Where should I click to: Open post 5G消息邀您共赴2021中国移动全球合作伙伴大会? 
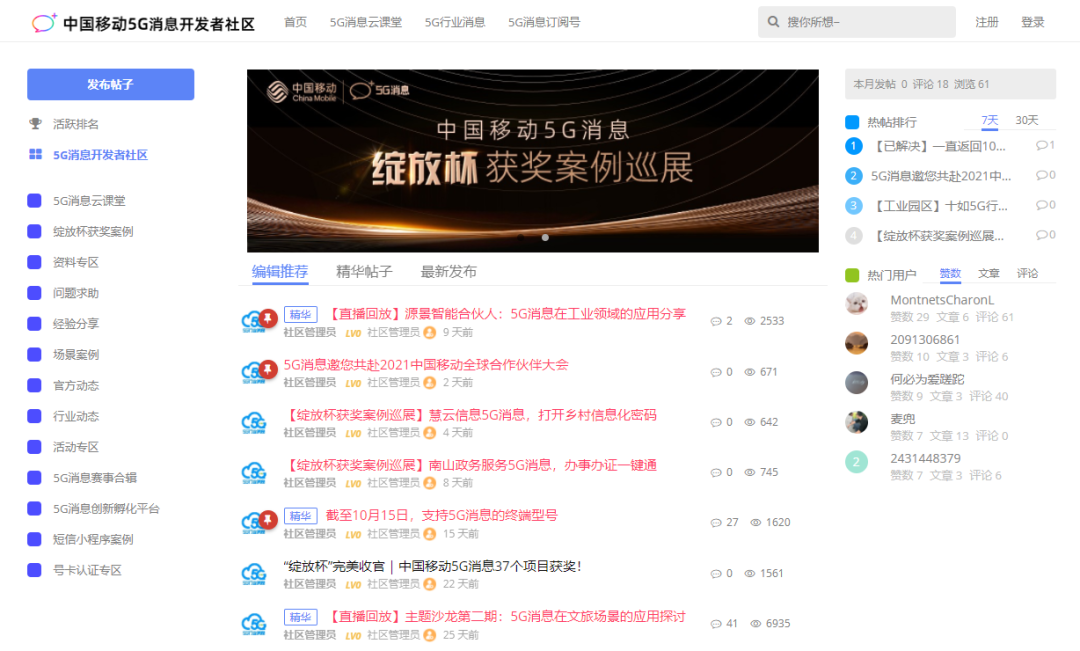tap(426, 364)
